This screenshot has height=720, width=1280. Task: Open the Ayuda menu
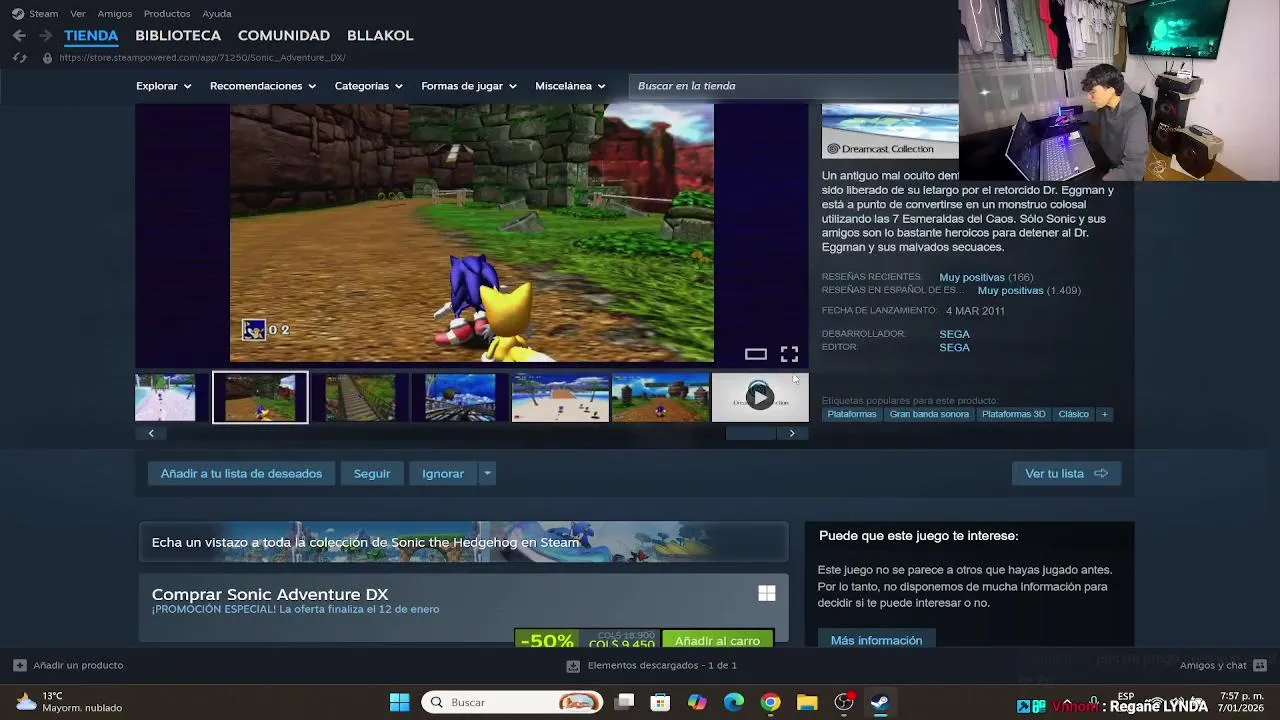[x=217, y=14]
